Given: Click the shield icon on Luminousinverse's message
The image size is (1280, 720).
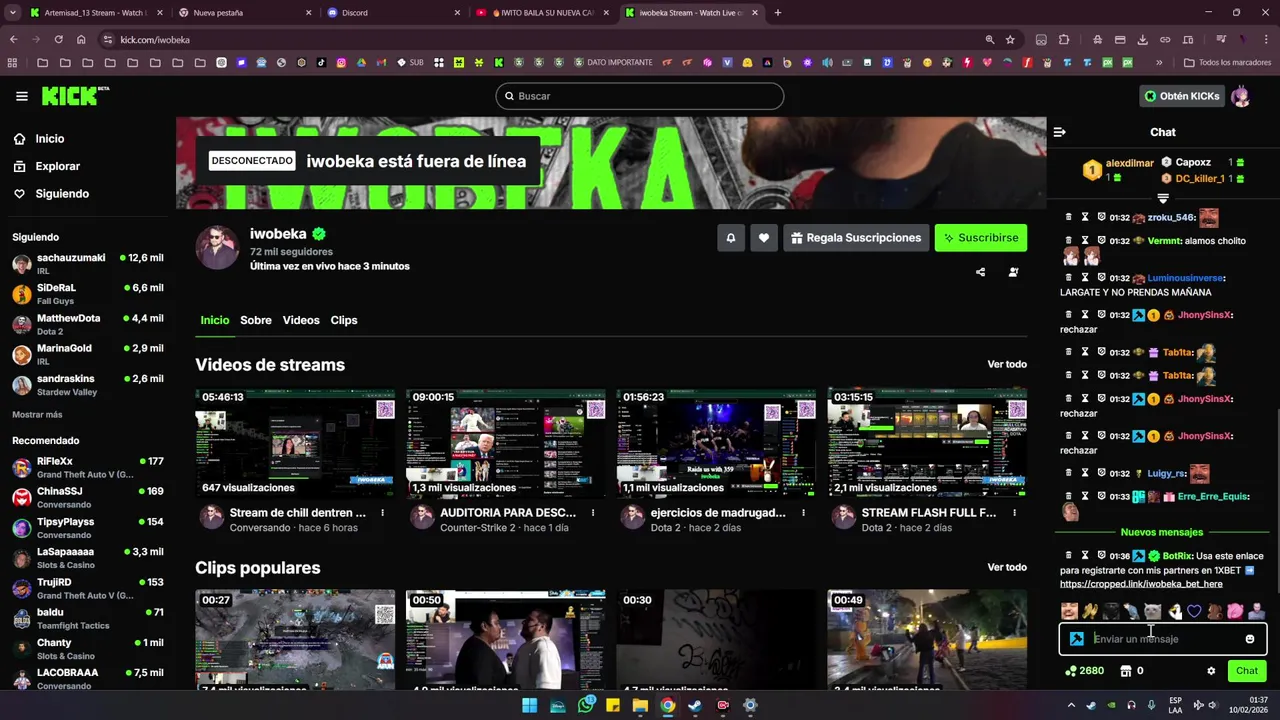Looking at the screenshot, I should (x=1100, y=278).
